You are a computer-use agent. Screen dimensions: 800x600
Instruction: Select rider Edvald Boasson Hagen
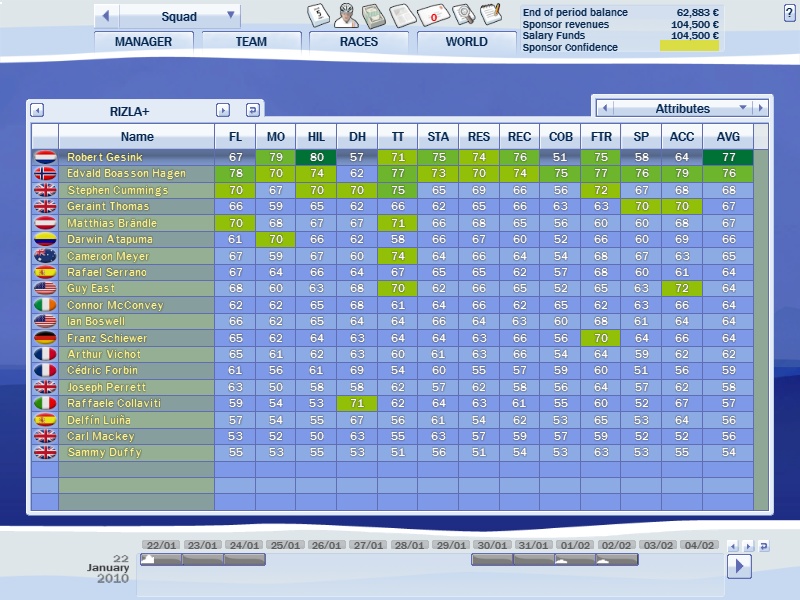[x=126, y=174]
